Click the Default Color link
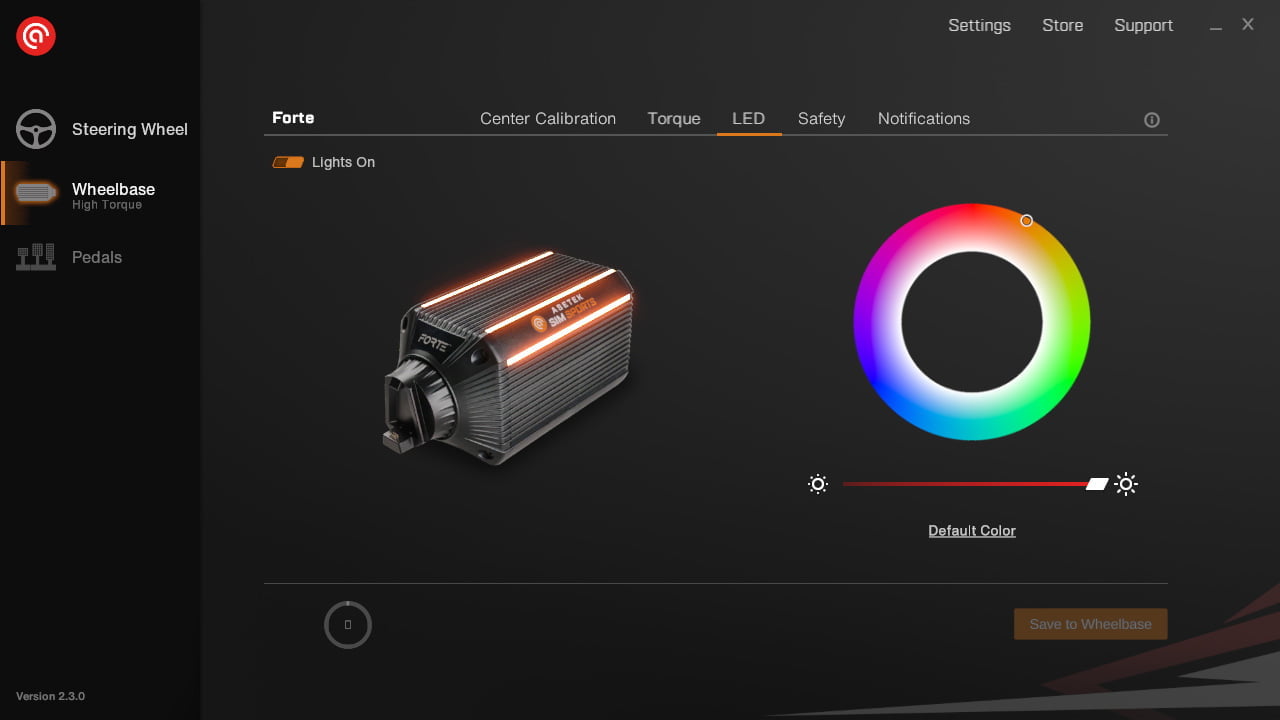 tap(972, 531)
